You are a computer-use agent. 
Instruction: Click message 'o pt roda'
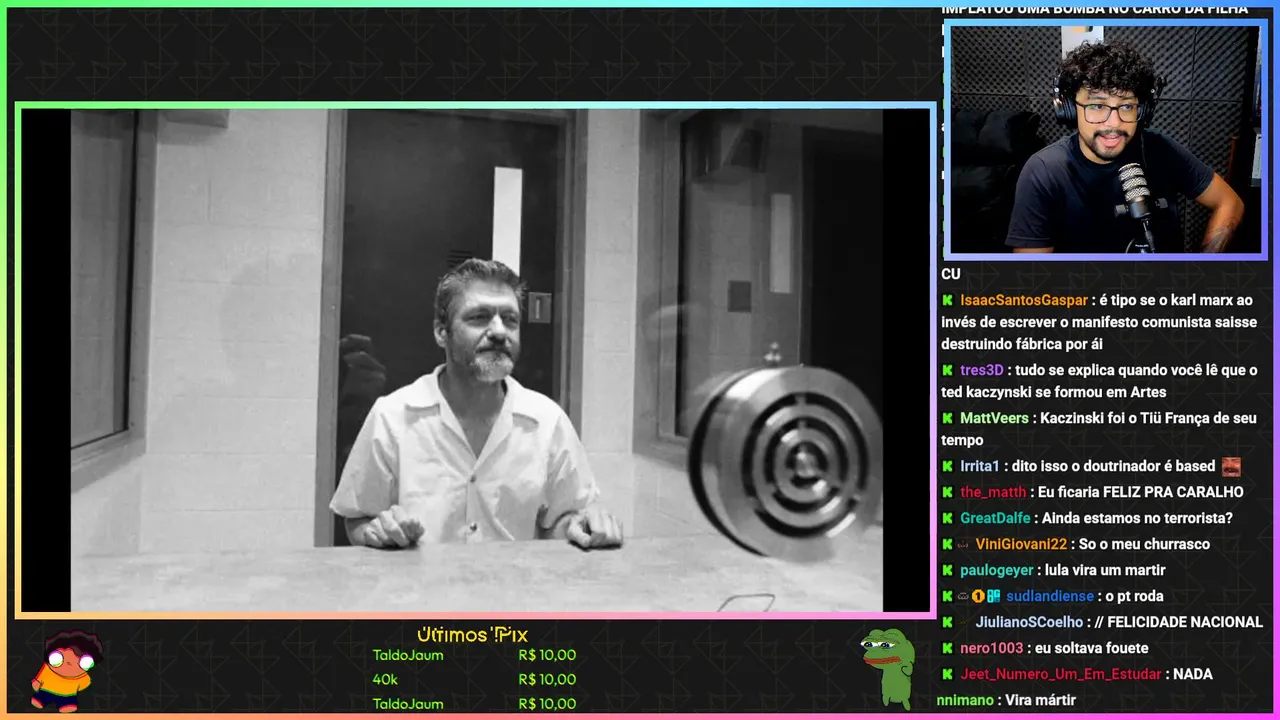point(1134,596)
